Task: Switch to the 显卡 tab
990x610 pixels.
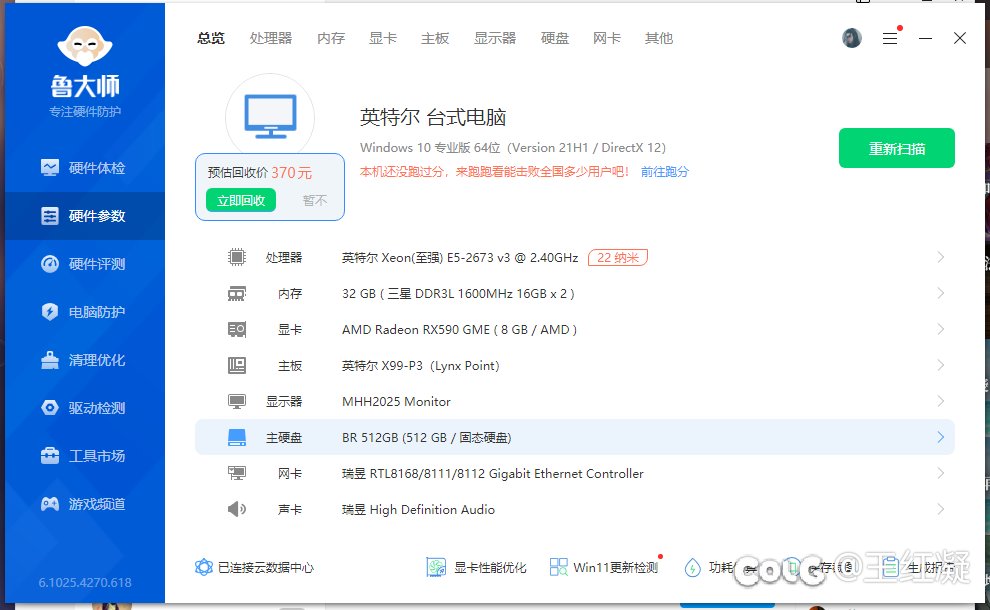Action: pyautogui.click(x=383, y=39)
